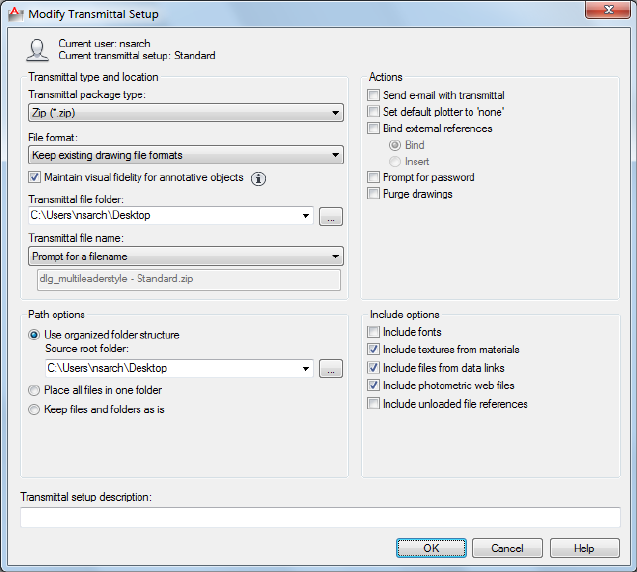Expand Transmittal file folder path dropdown
Viewport: 637px width, 572px height.
pyautogui.click(x=305, y=215)
